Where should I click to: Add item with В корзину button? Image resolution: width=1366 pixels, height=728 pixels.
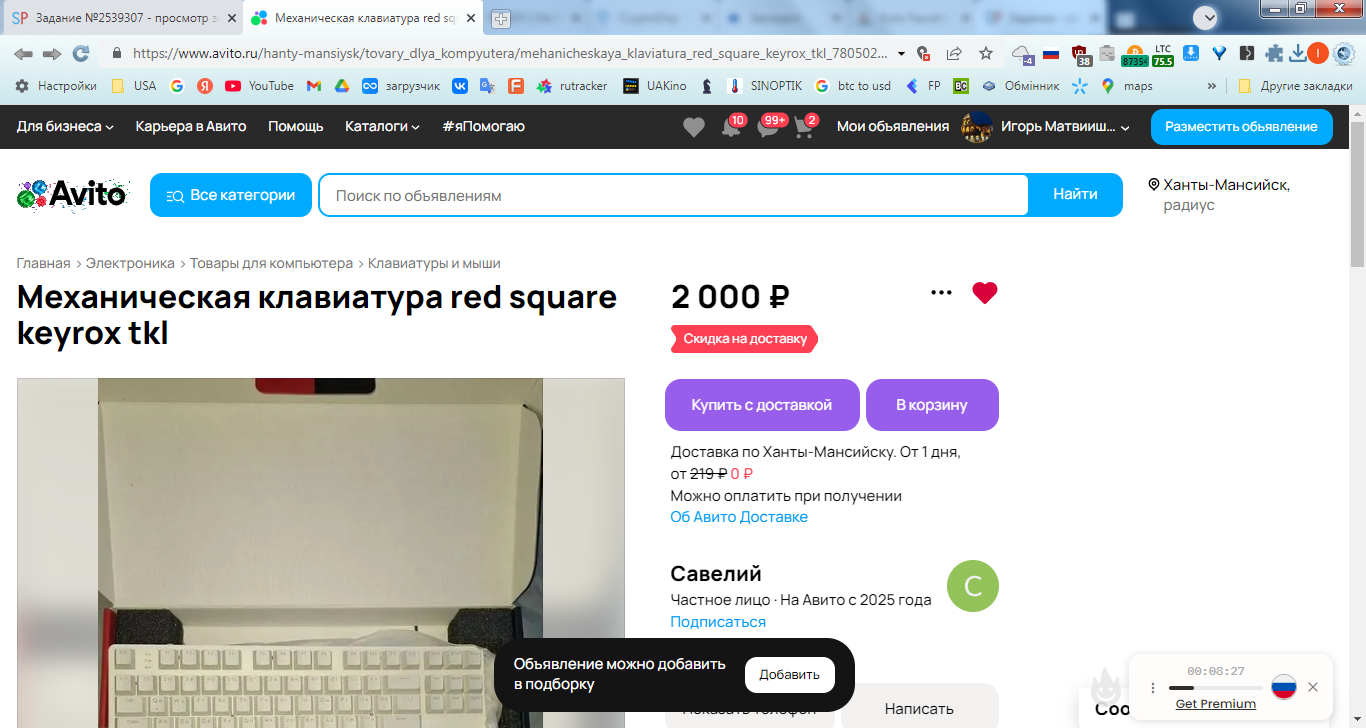tap(932, 405)
